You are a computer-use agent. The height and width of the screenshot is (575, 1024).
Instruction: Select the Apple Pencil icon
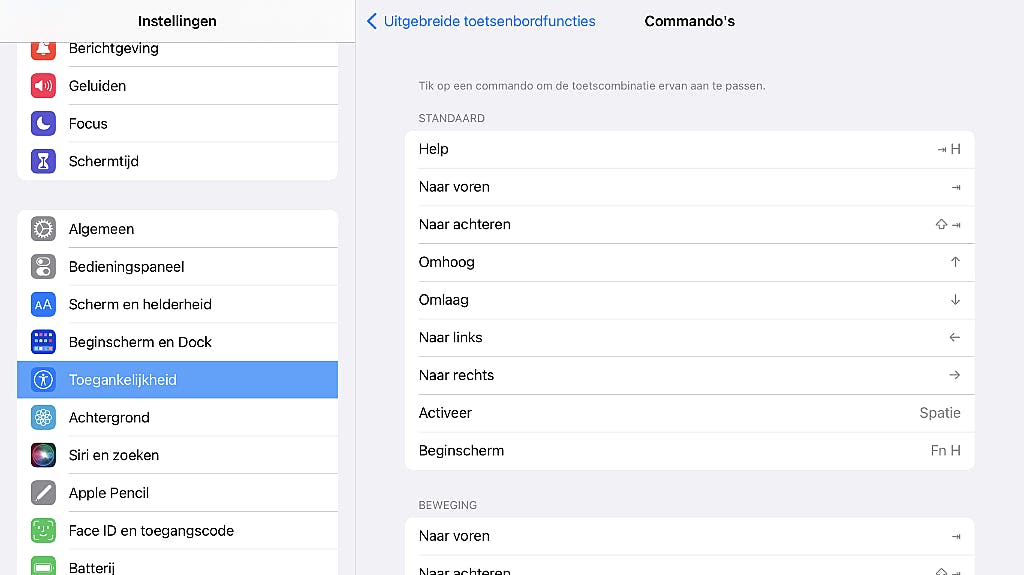43,493
